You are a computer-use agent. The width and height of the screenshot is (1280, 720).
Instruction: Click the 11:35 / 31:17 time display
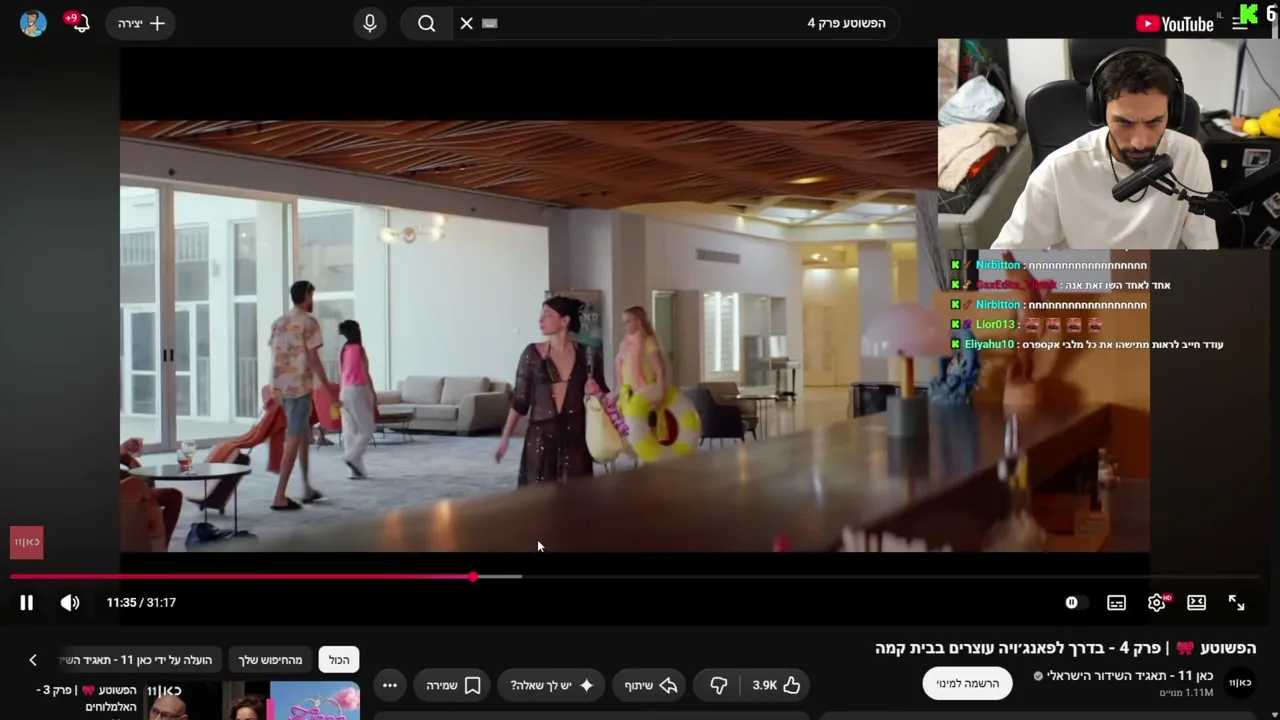pos(141,602)
